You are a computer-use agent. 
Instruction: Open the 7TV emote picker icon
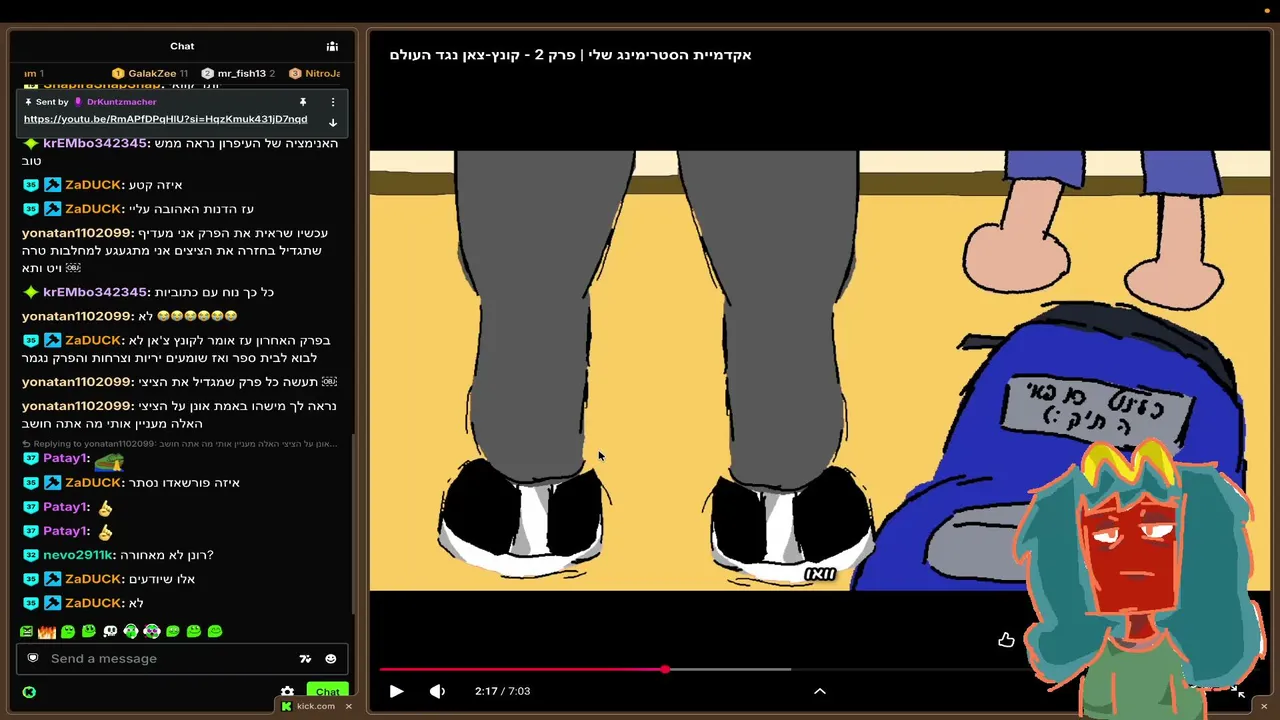(x=305, y=659)
